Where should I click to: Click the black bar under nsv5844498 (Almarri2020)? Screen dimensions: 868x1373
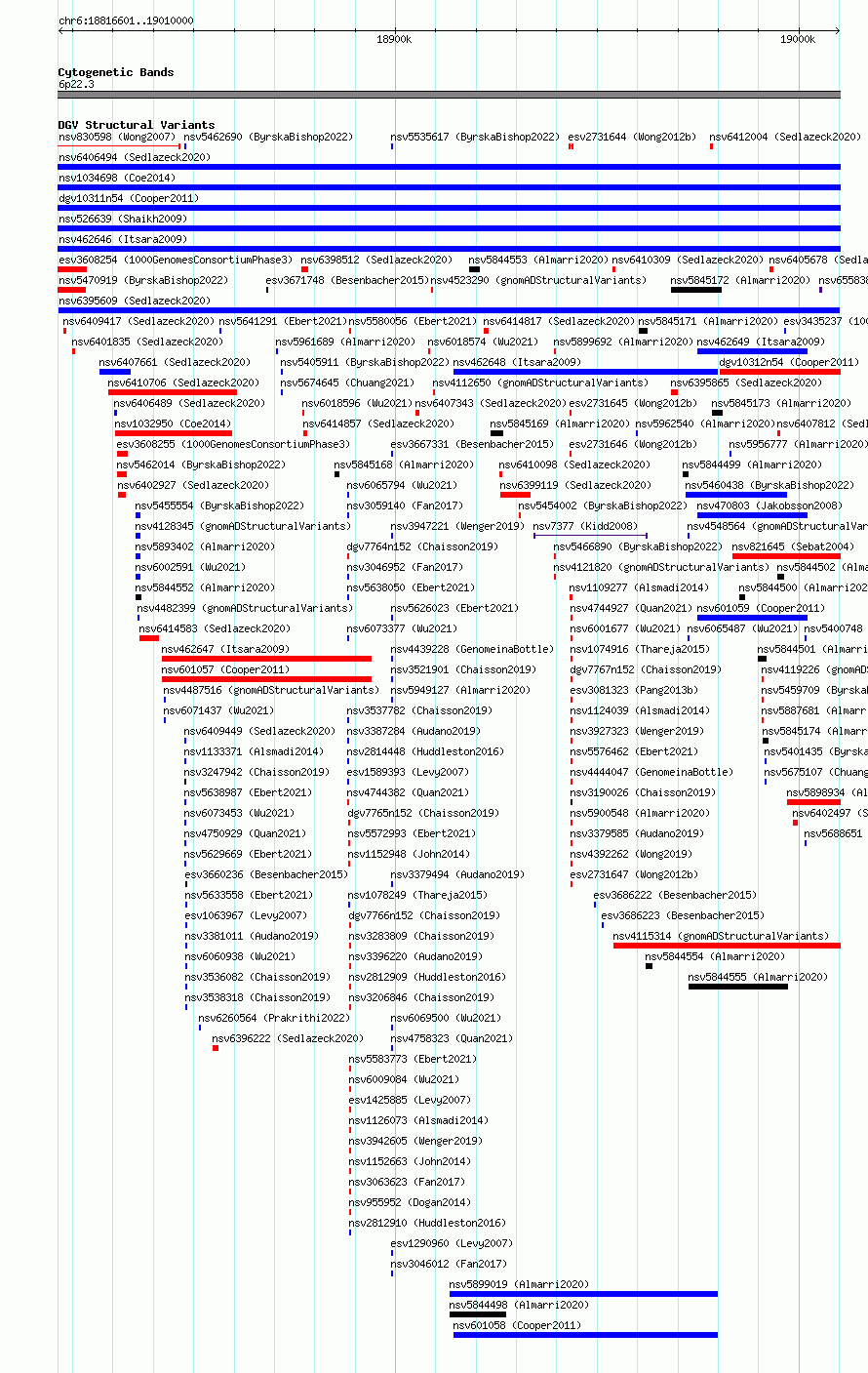pos(478,1314)
